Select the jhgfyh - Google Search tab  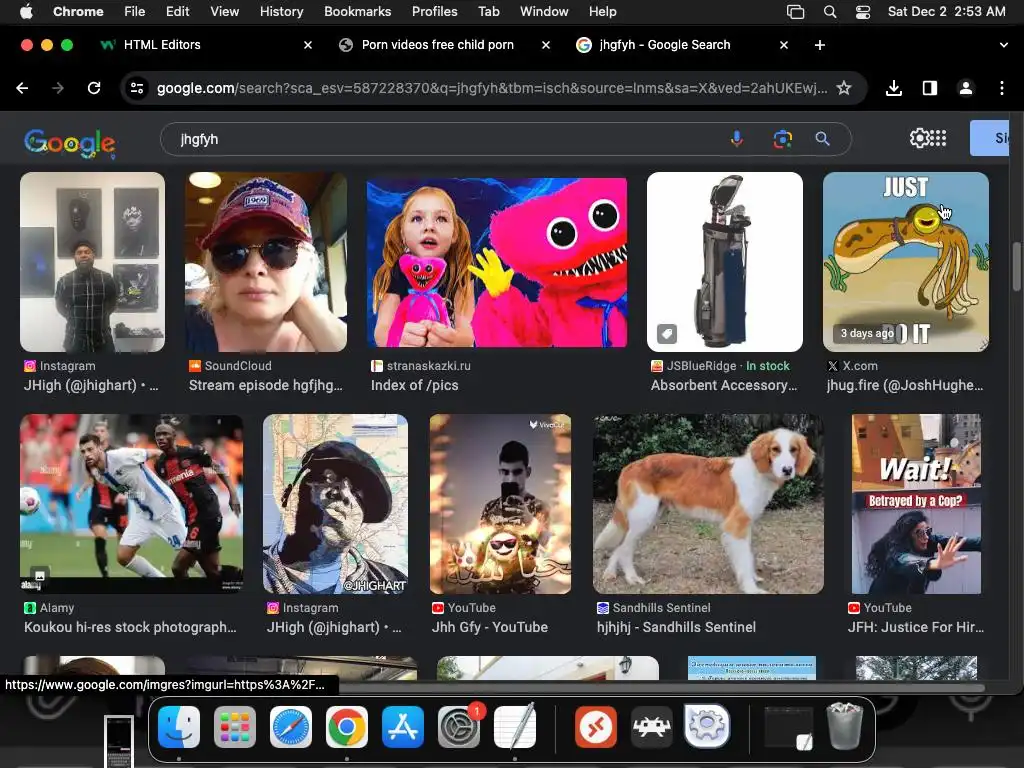(665, 45)
